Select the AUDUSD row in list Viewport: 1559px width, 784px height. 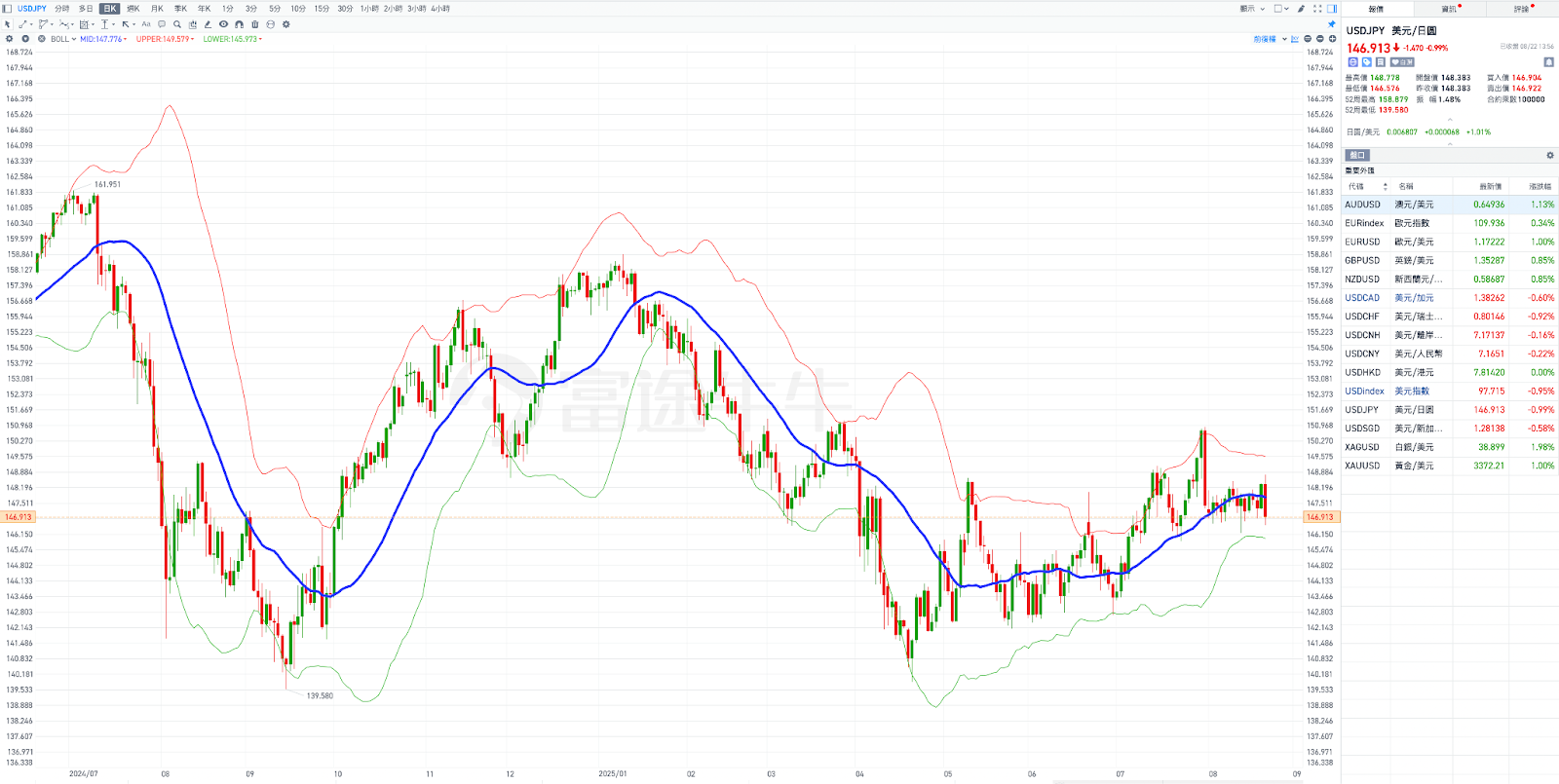[x=1450, y=205]
